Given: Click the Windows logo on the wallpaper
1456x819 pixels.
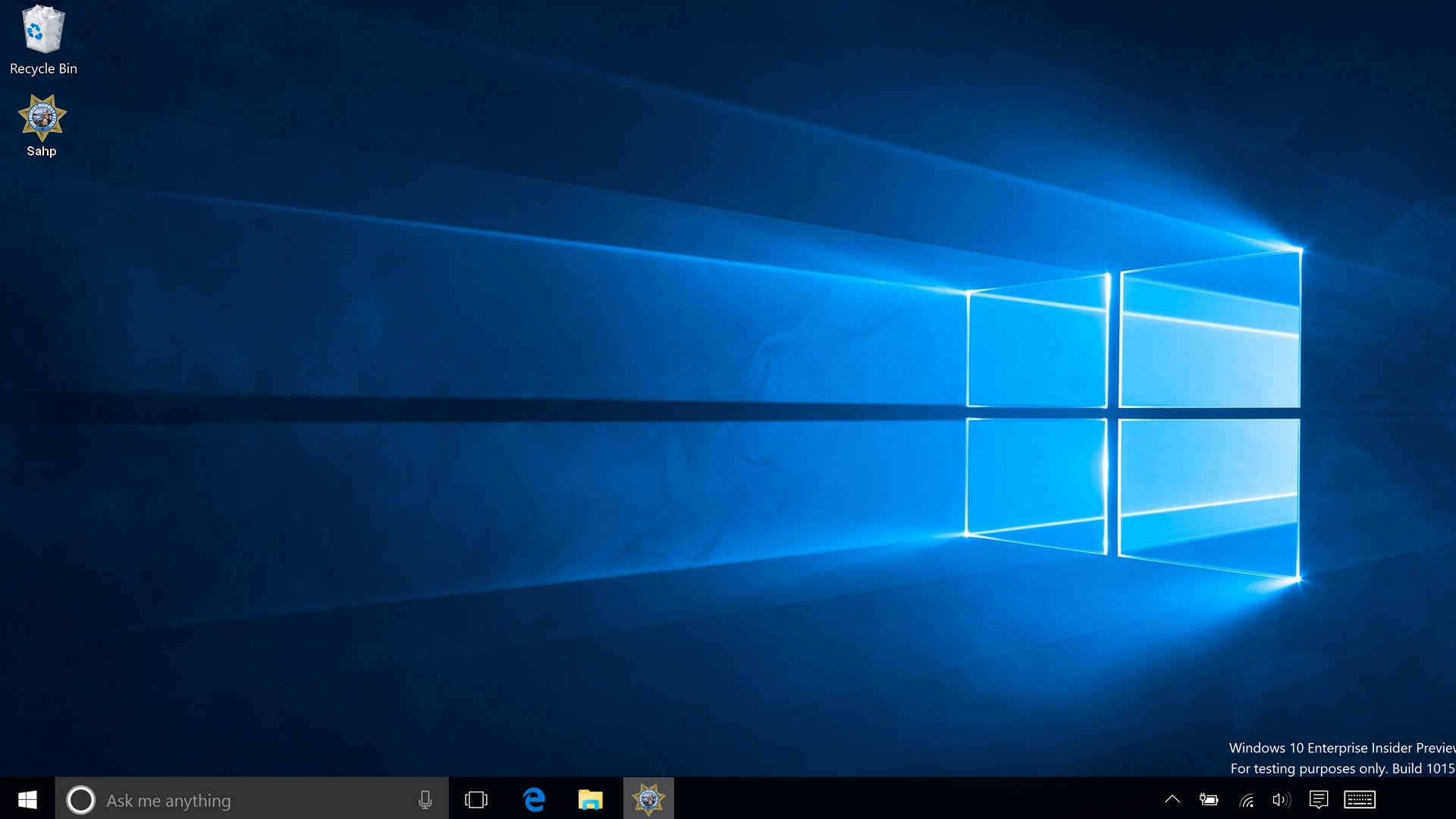Looking at the screenshot, I should (x=1133, y=413).
